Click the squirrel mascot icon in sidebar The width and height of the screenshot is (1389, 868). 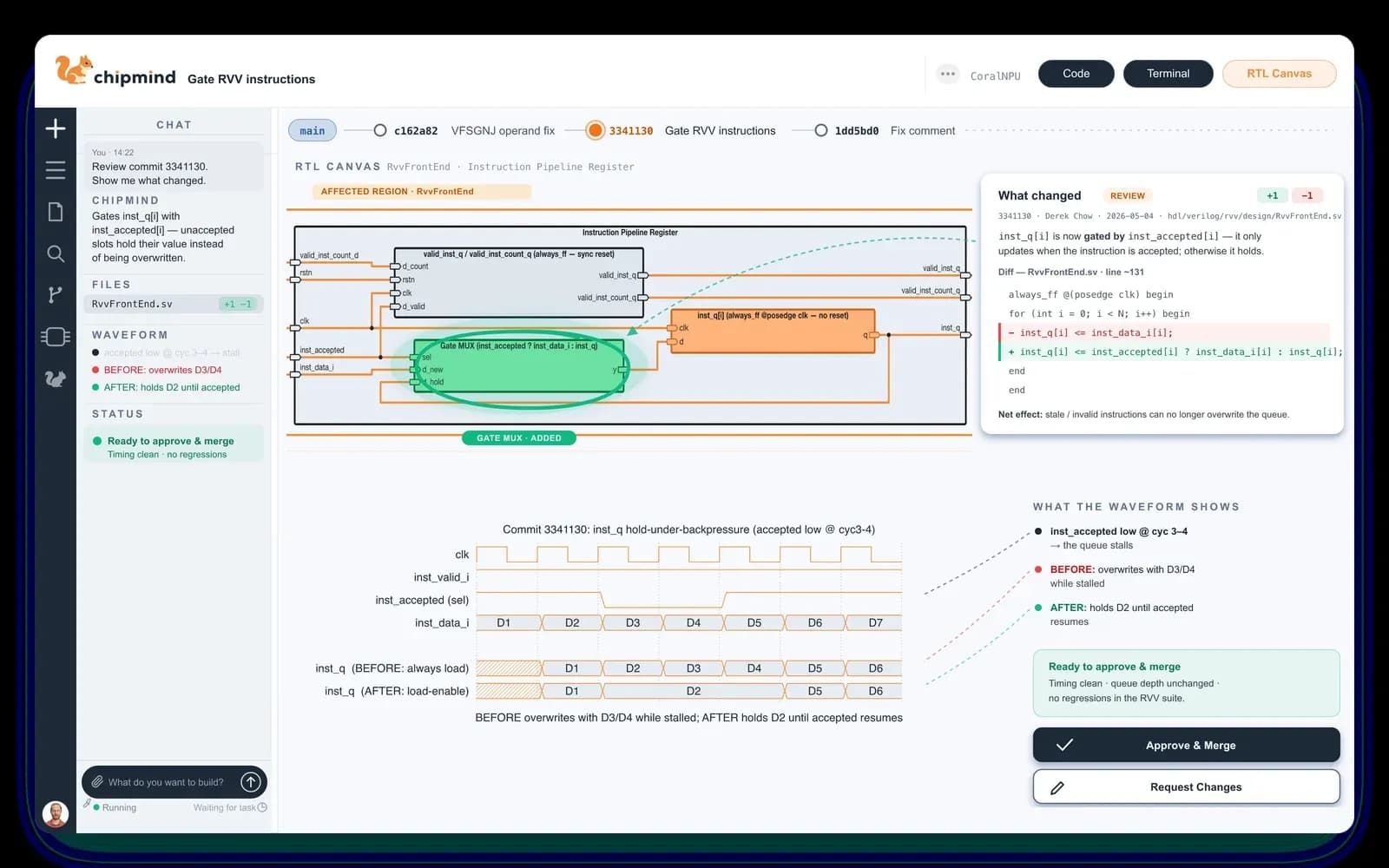[56, 378]
